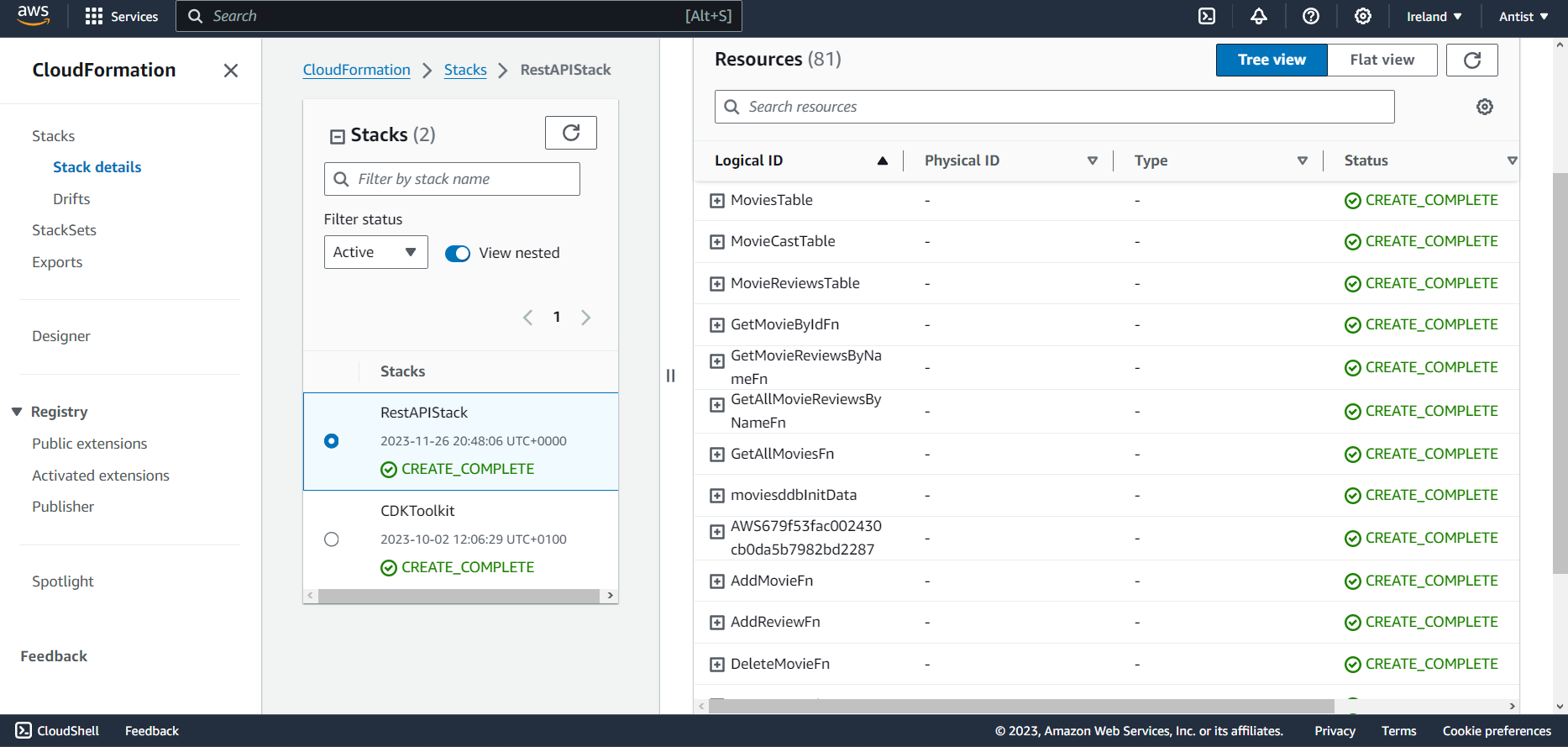Viewport: 1568px width, 747px height.
Task: Switch to Flat view
Action: (x=1382, y=60)
